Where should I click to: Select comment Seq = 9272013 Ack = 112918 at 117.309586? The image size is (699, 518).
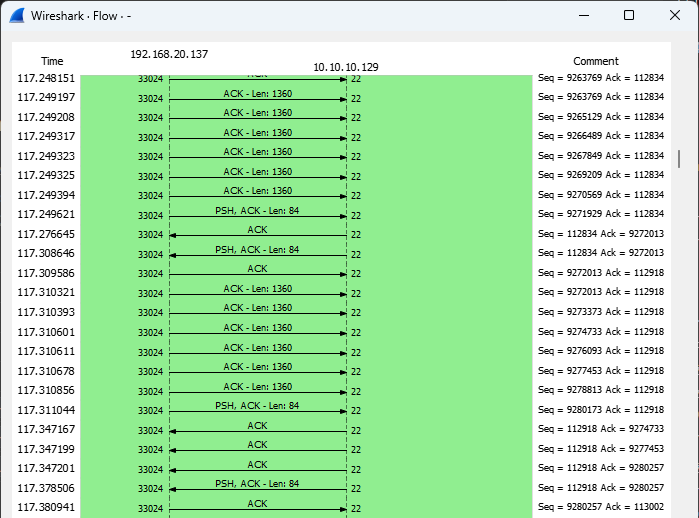click(600, 273)
